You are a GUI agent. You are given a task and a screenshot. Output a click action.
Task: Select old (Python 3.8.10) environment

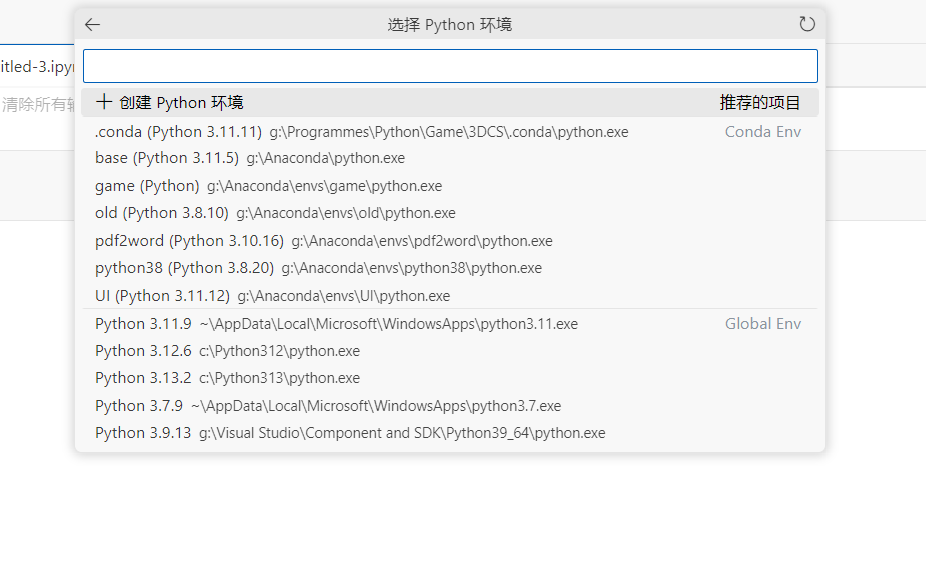tap(450, 213)
